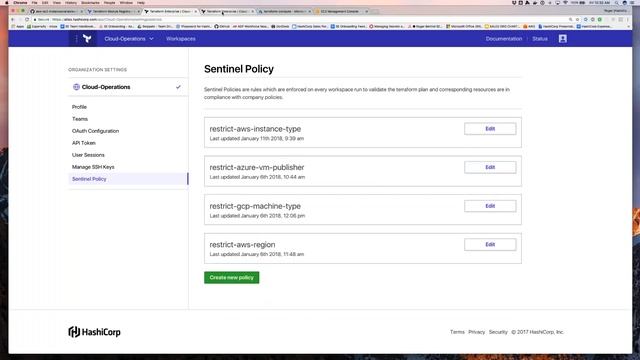Open API Token settings

[x=84, y=143]
